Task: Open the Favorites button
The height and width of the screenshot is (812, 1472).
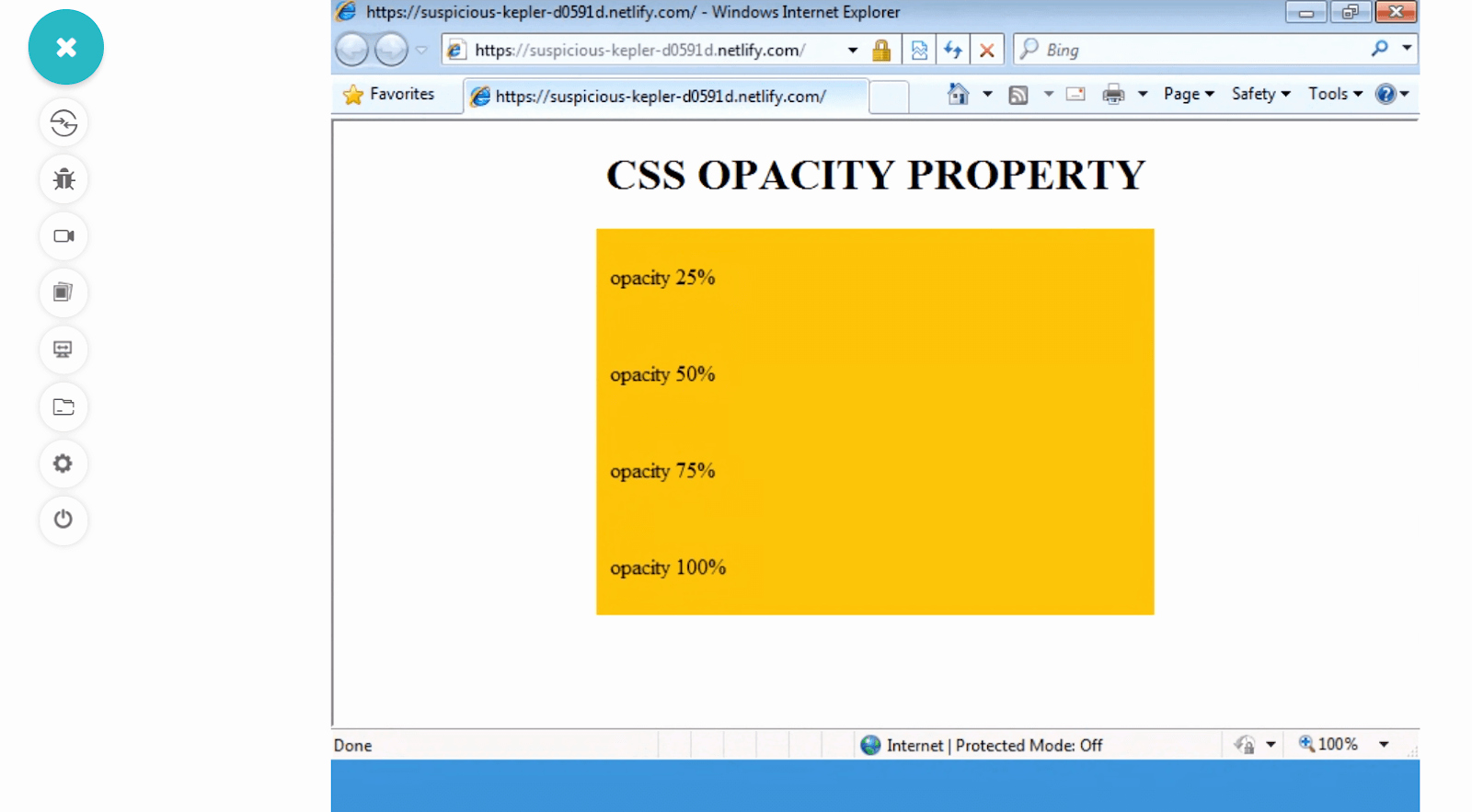Action: coord(388,95)
